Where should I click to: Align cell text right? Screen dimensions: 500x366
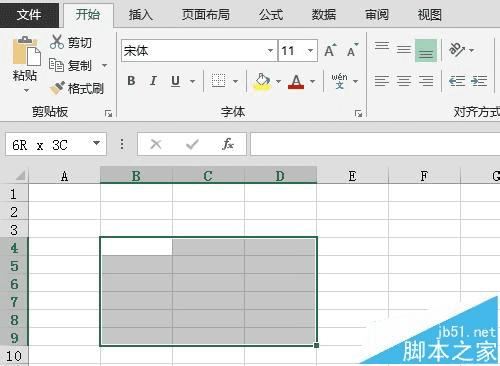(426, 81)
